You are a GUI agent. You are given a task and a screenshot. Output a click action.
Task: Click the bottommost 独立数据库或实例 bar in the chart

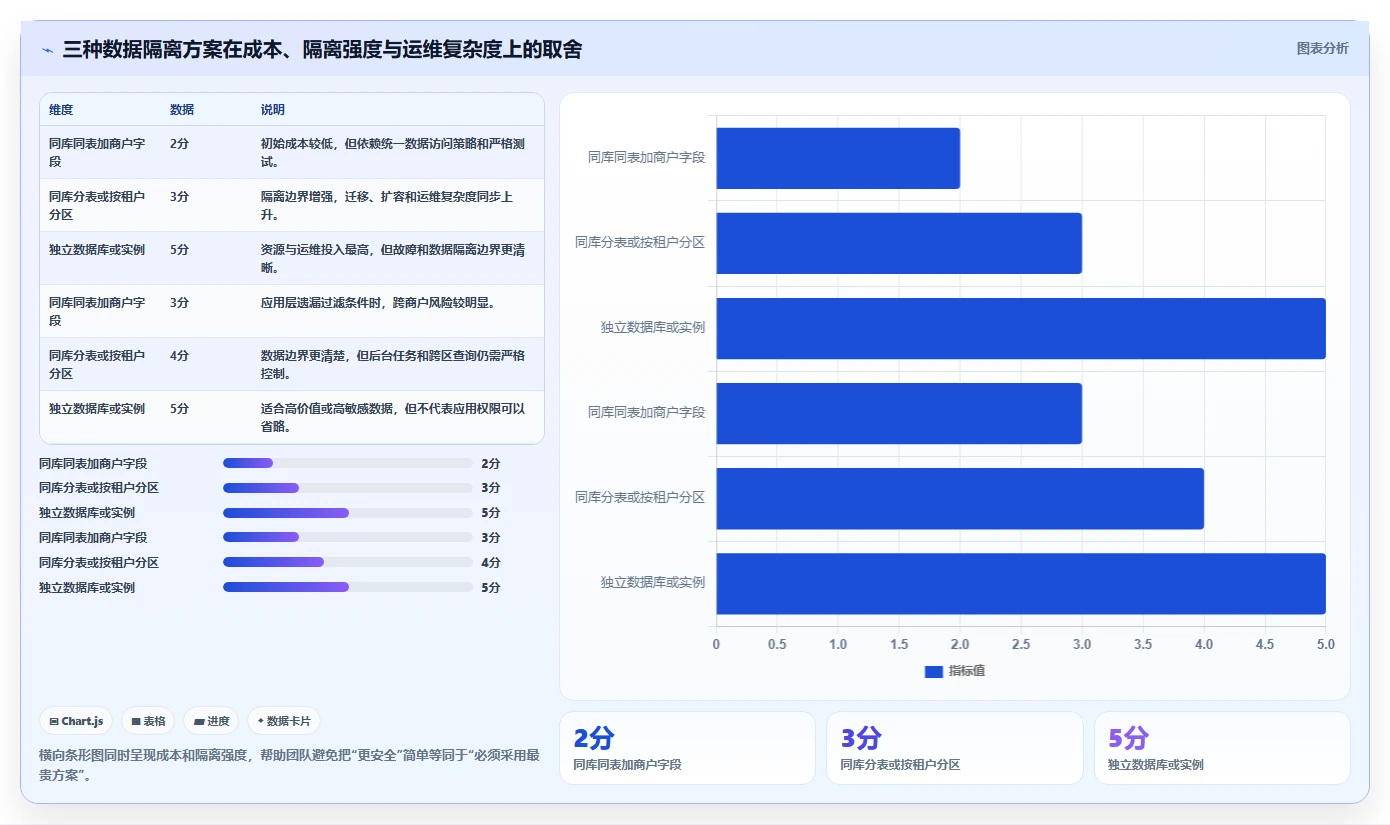pos(1021,583)
